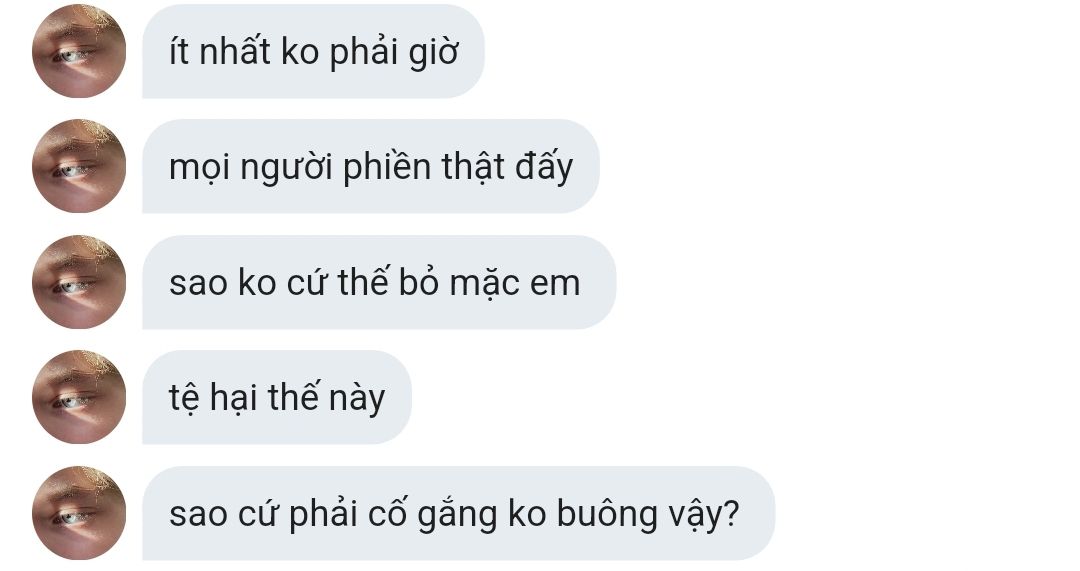Open sender avatar beside "ít nhất ko phải giờ"

79,51
